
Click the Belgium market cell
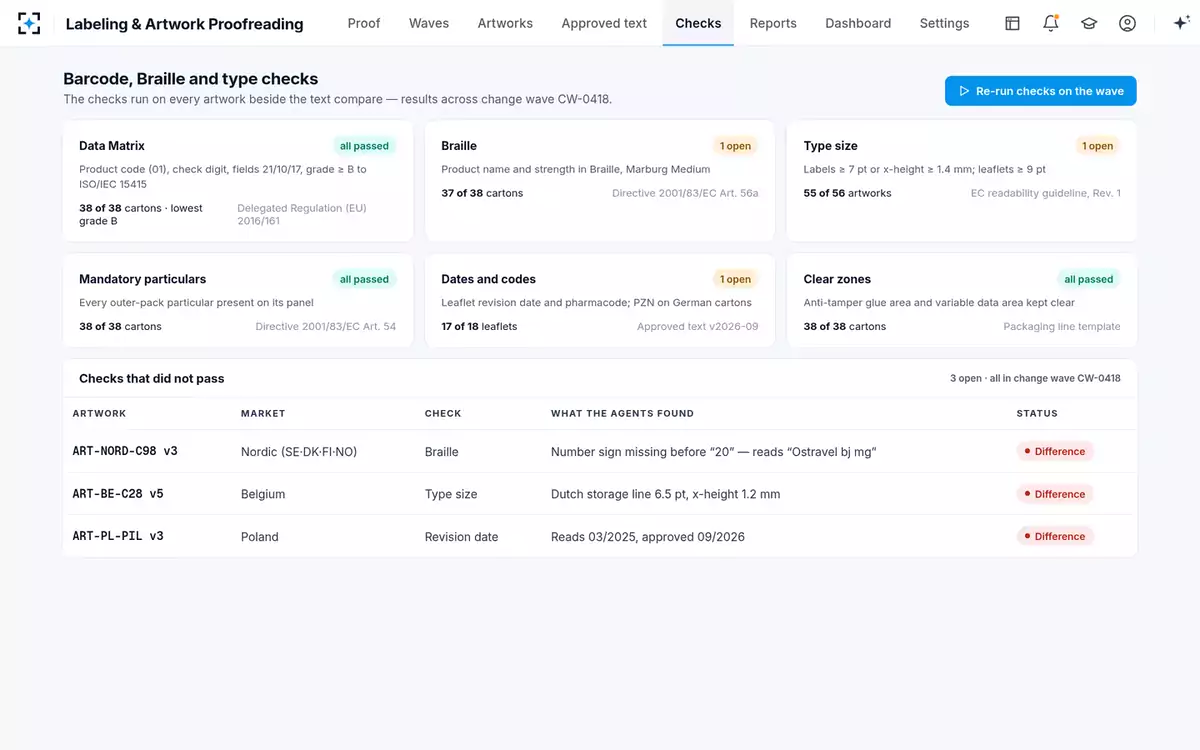click(263, 494)
